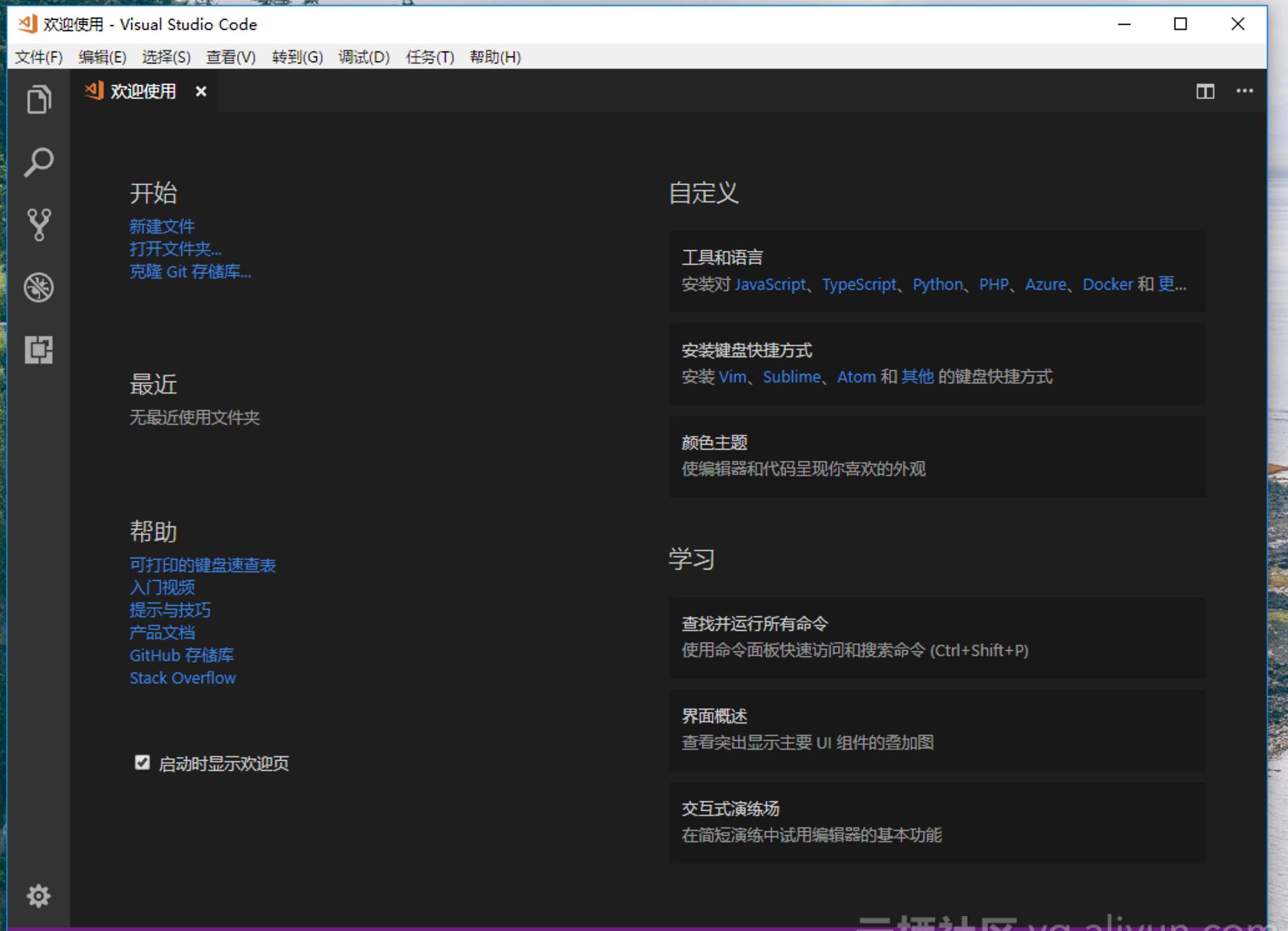The width and height of the screenshot is (1288, 931).
Task: Open the 调试(D) menu
Action: (x=364, y=57)
